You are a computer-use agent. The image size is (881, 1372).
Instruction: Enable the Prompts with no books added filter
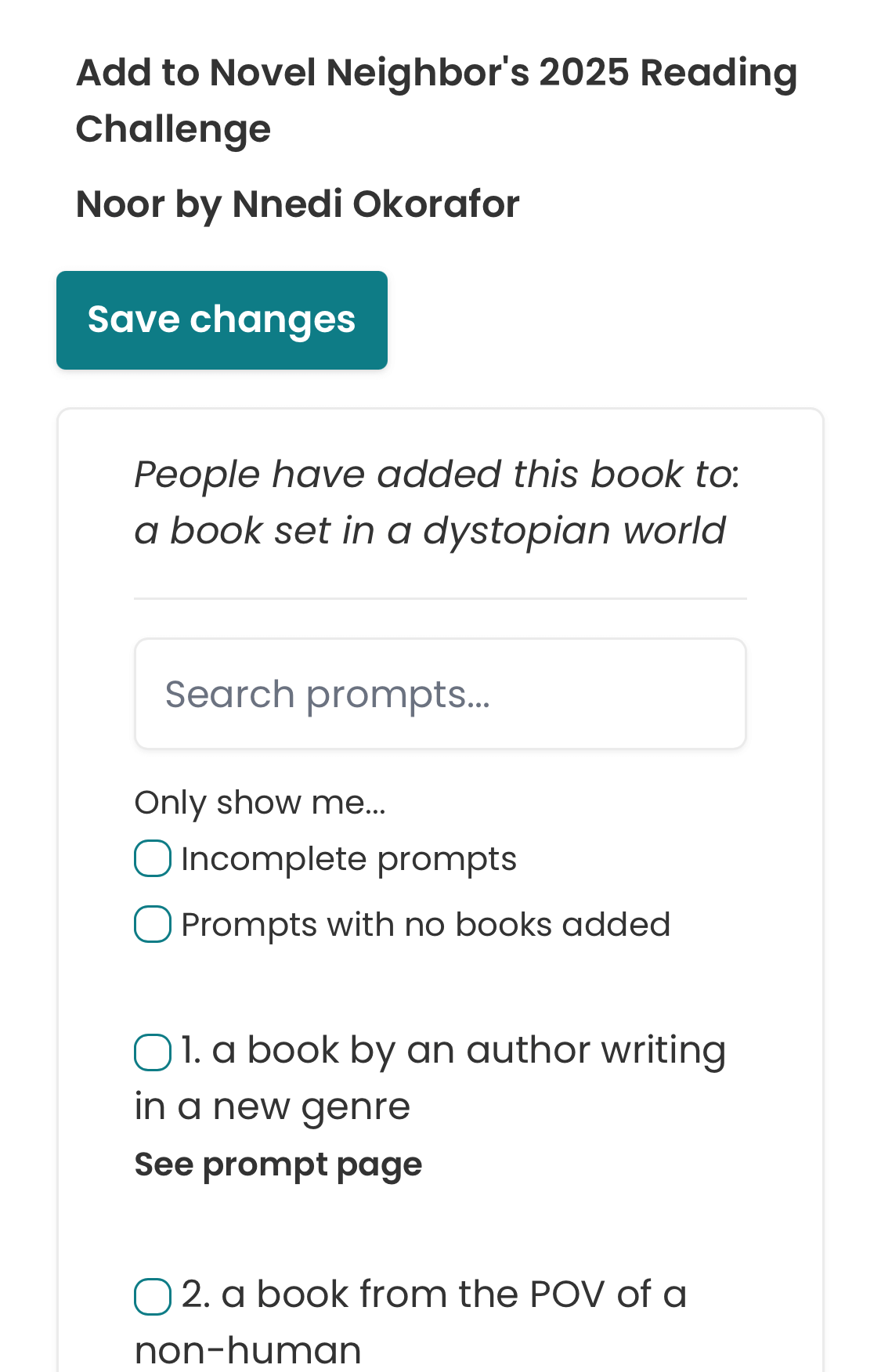(x=152, y=924)
